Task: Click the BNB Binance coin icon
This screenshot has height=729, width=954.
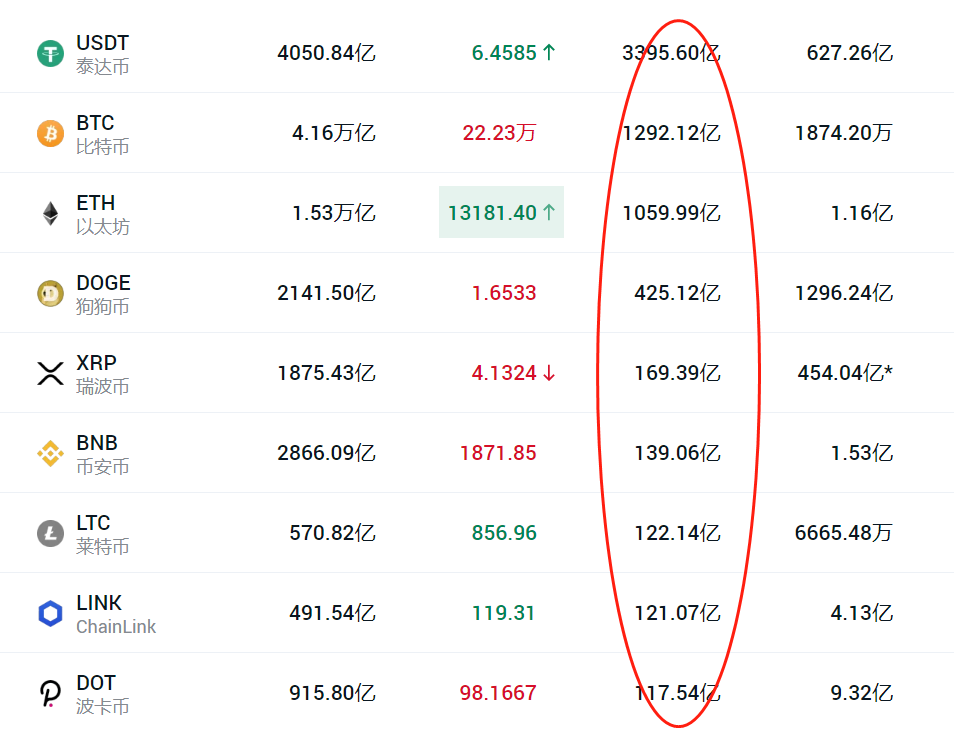Action: pos(50,453)
